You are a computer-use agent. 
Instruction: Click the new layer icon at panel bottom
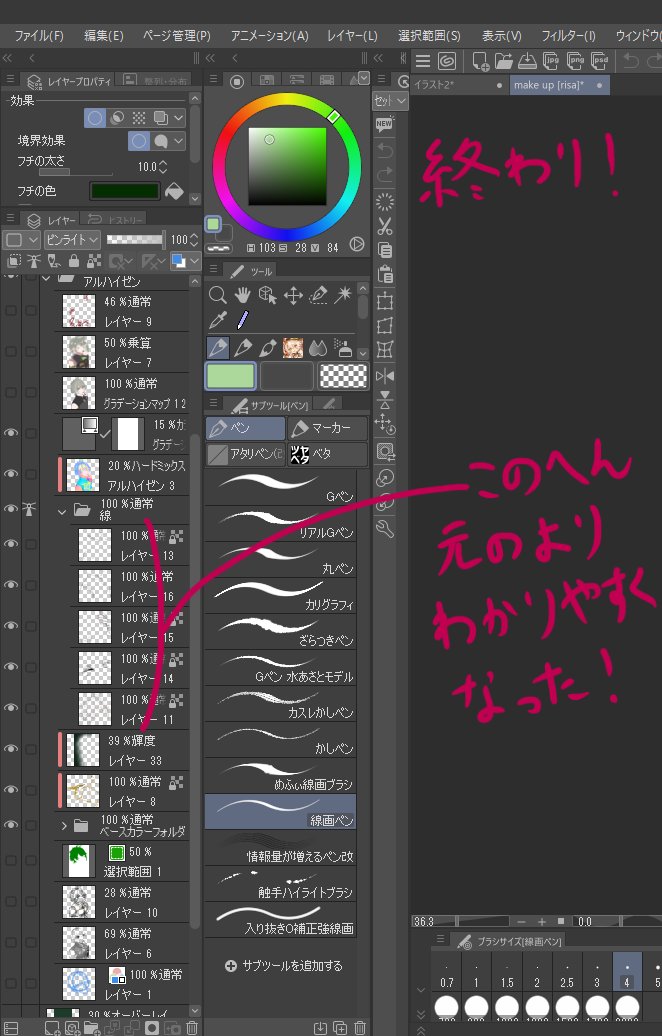[x=52, y=1028]
